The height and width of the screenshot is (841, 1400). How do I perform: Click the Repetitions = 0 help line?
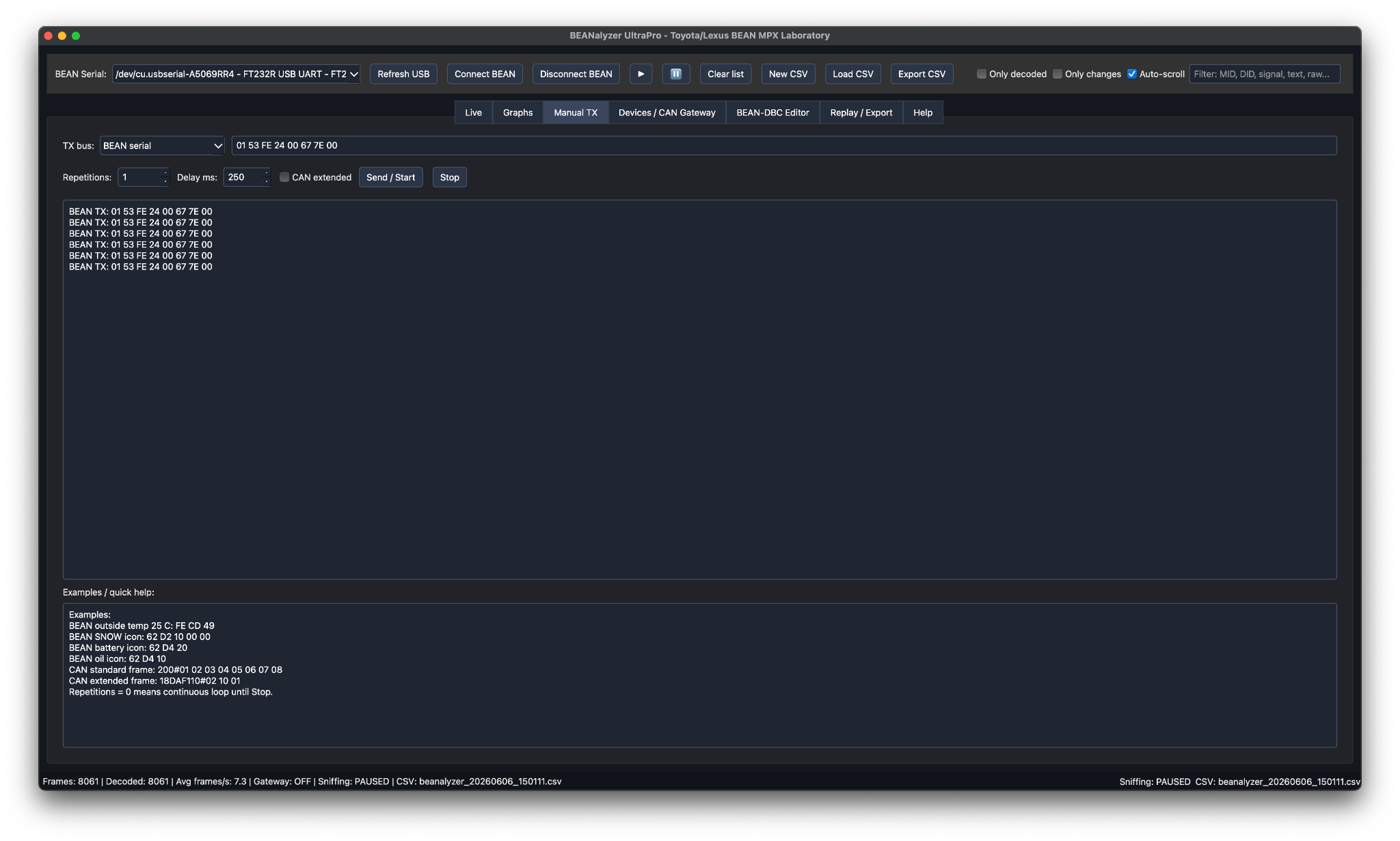tap(170, 692)
